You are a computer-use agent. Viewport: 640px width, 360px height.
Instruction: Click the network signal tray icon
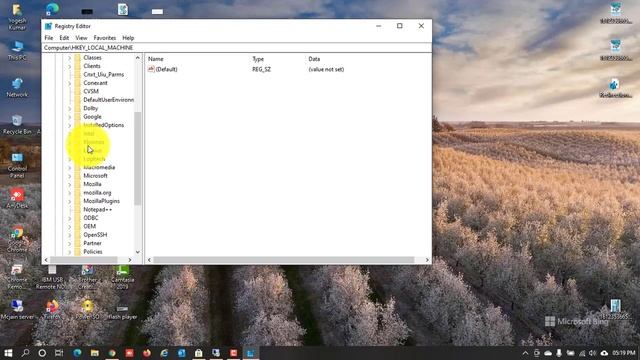(582, 353)
